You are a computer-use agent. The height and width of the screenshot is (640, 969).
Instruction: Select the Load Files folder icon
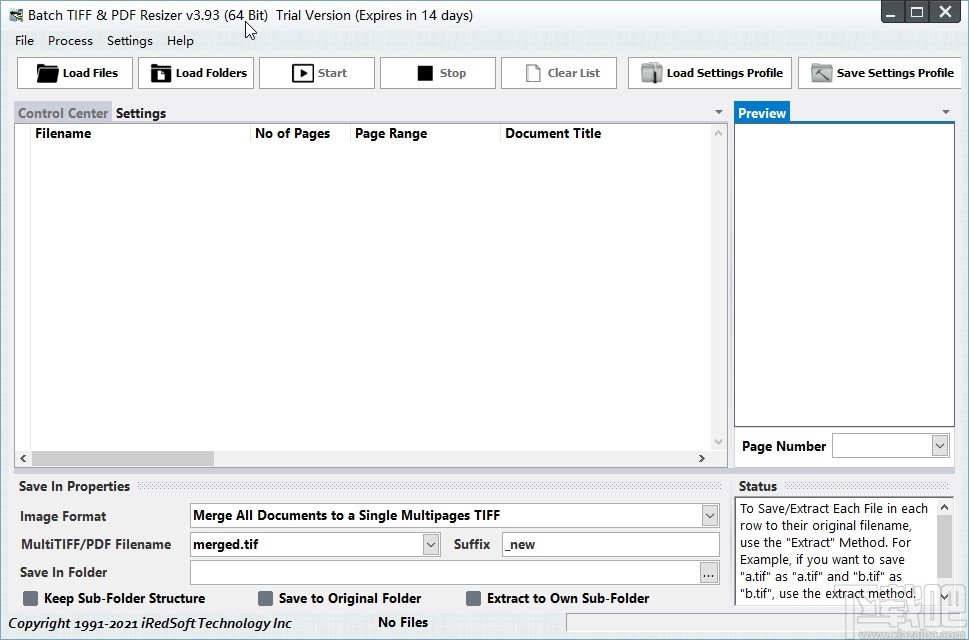pyautogui.click(x=48, y=72)
